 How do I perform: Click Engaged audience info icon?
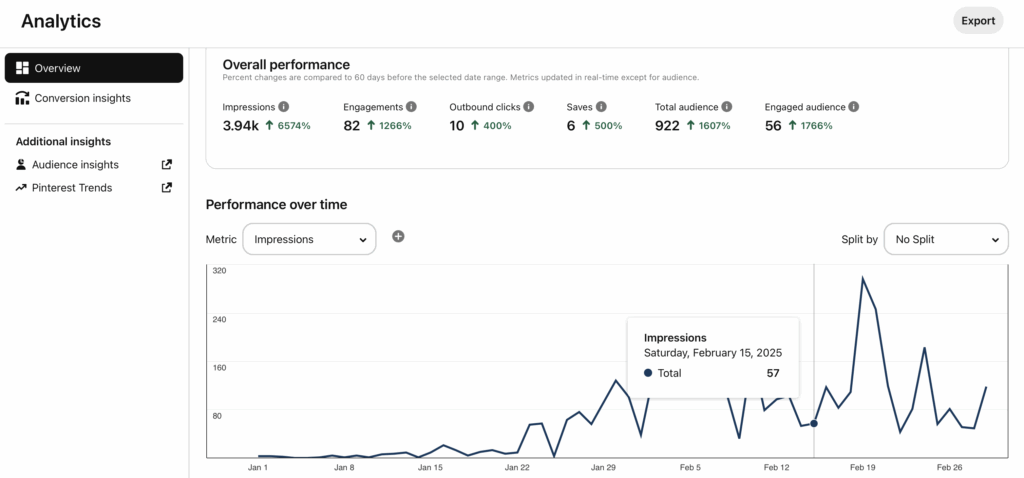854,106
